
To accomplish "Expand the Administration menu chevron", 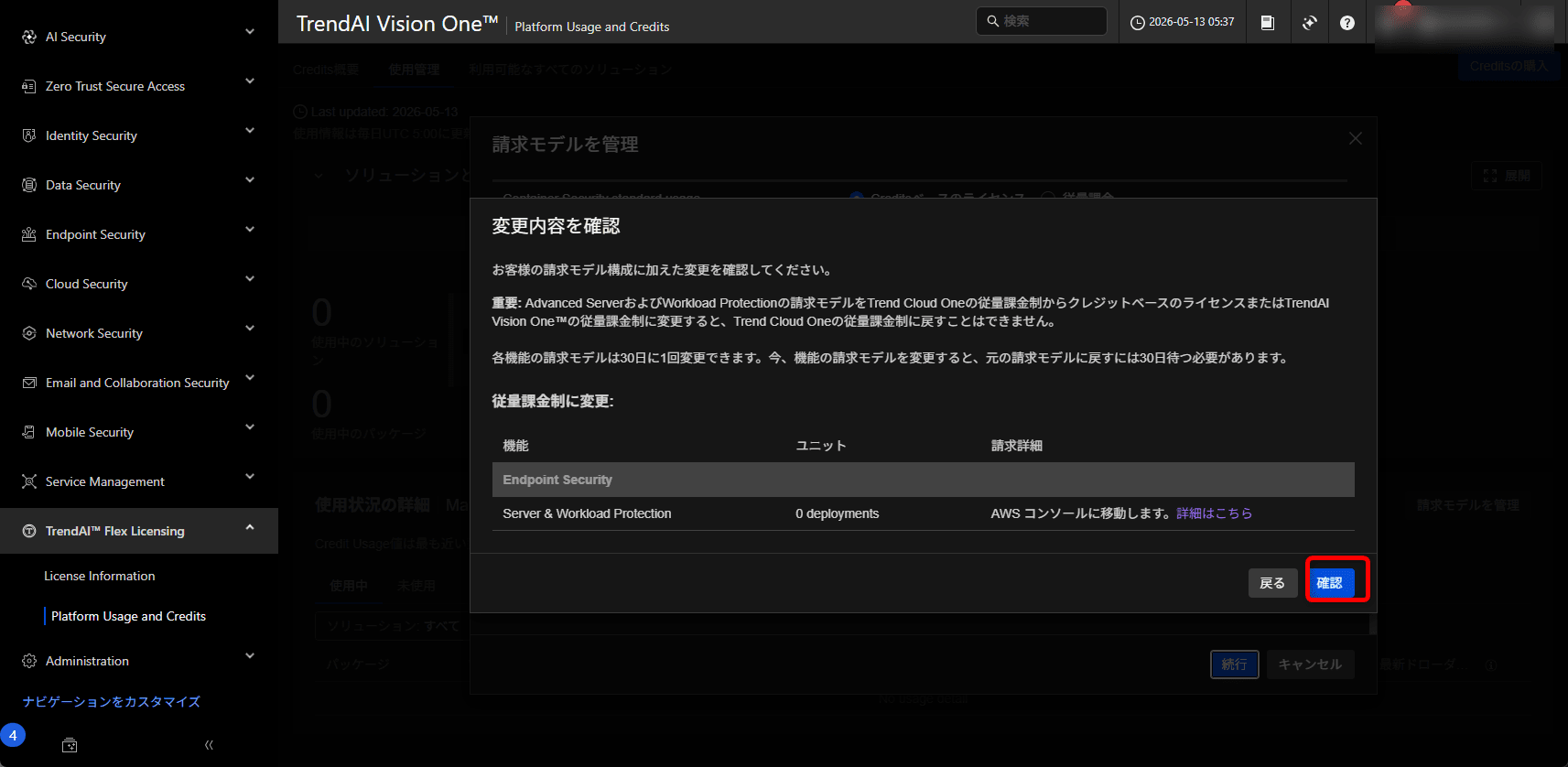I will tap(250, 655).
